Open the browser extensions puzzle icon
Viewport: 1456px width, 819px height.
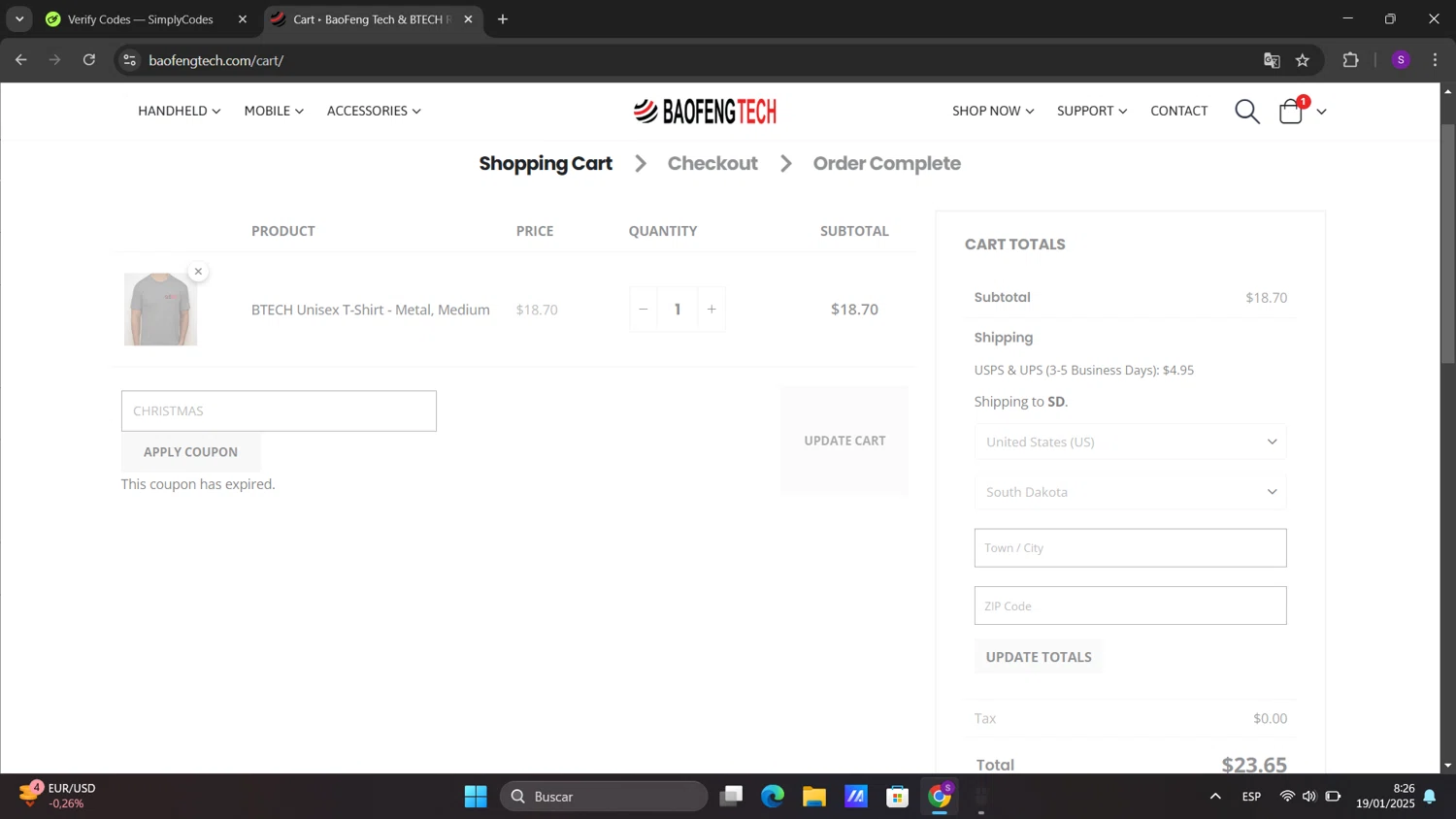(x=1350, y=60)
